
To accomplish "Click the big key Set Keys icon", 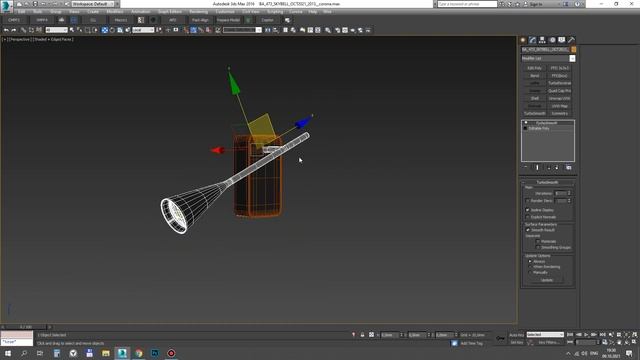I will [500, 338].
